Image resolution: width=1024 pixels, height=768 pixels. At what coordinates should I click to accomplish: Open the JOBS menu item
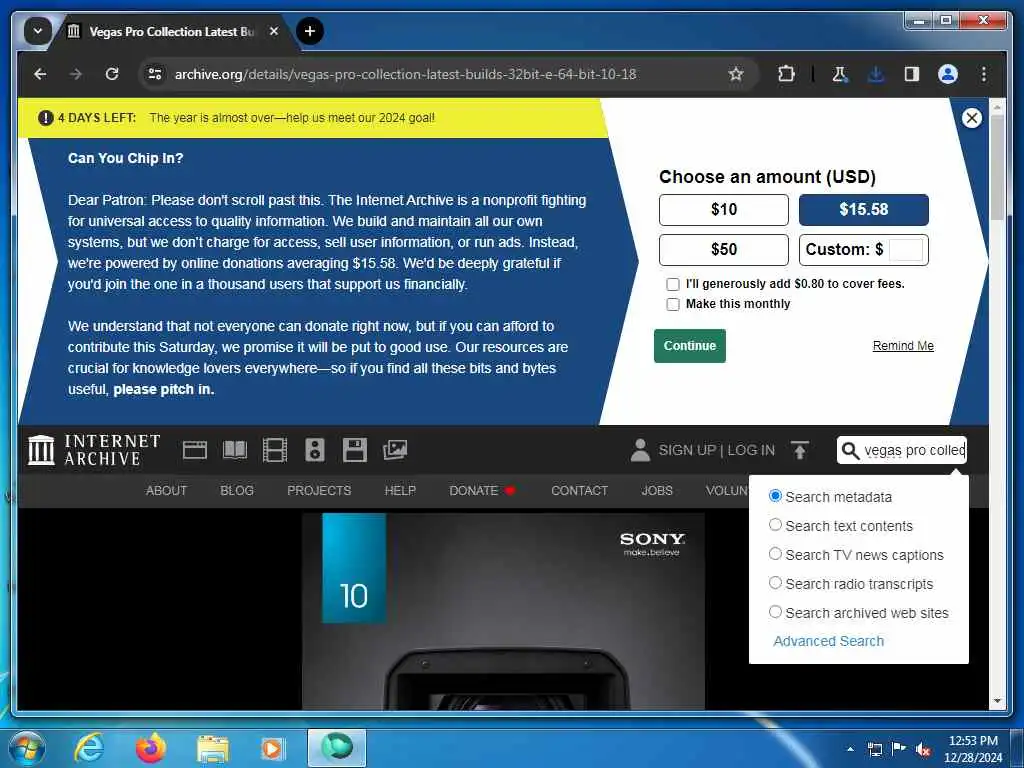[657, 490]
